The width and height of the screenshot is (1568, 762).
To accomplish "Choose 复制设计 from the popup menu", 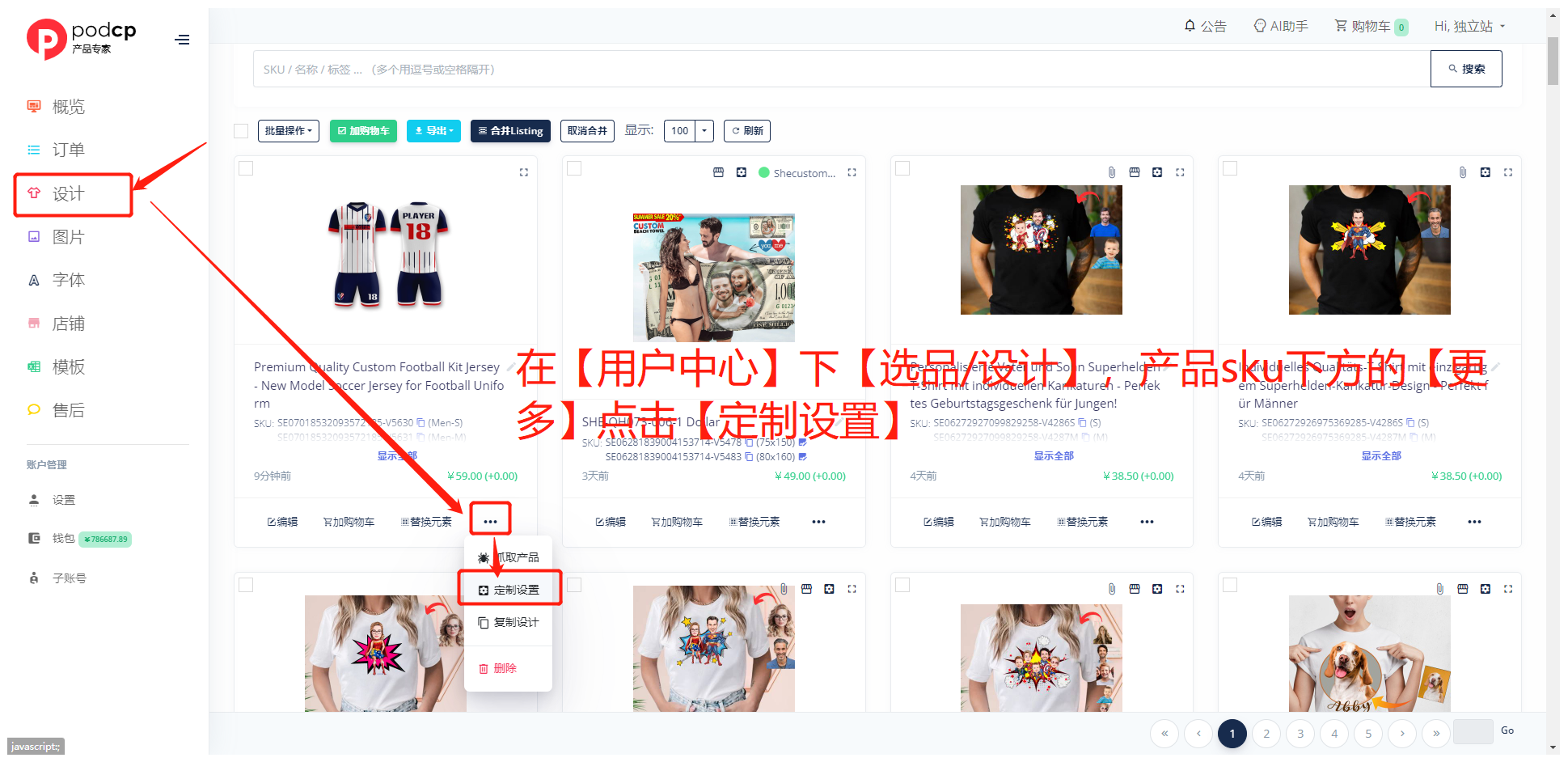I will pos(509,622).
